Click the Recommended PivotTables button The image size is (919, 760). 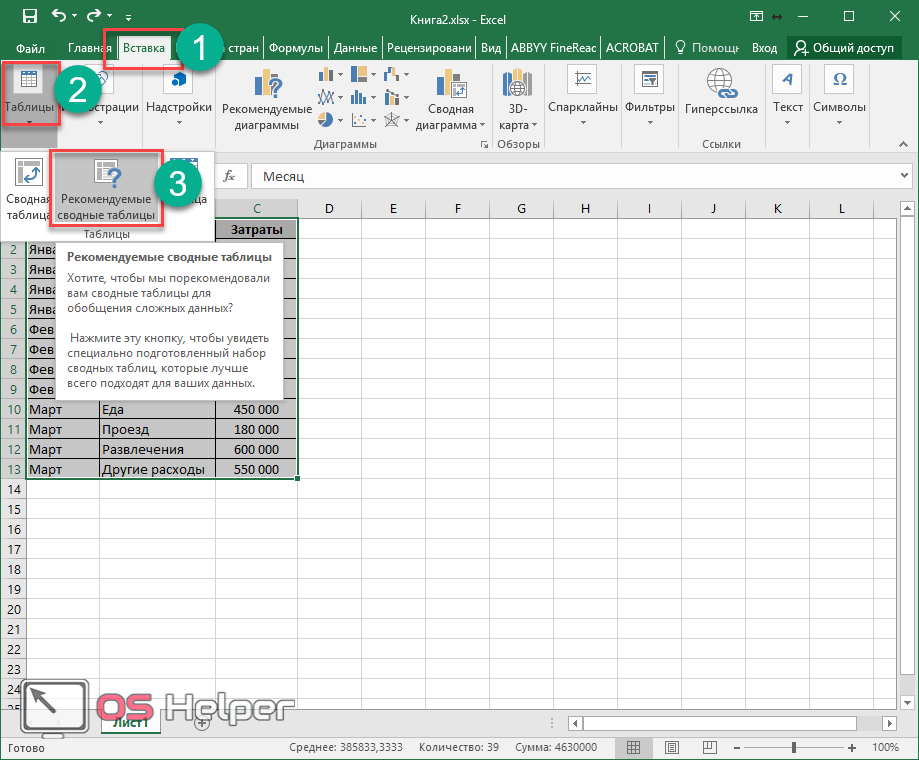(106, 190)
